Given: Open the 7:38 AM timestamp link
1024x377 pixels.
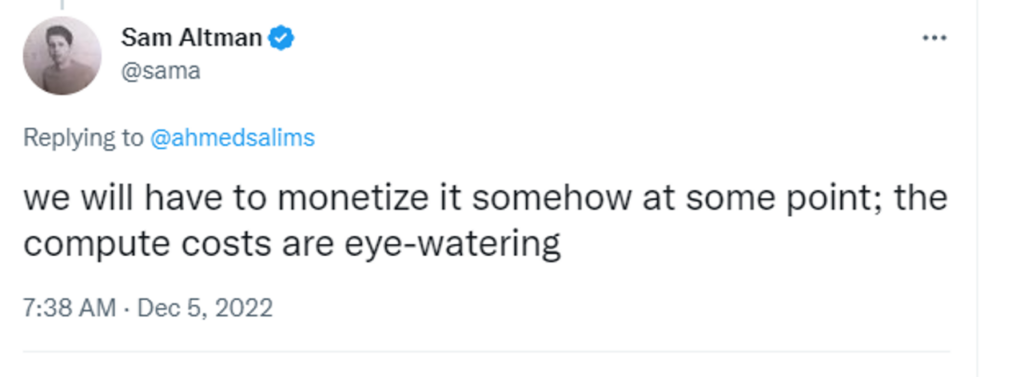Looking at the screenshot, I should [x=69, y=307].
